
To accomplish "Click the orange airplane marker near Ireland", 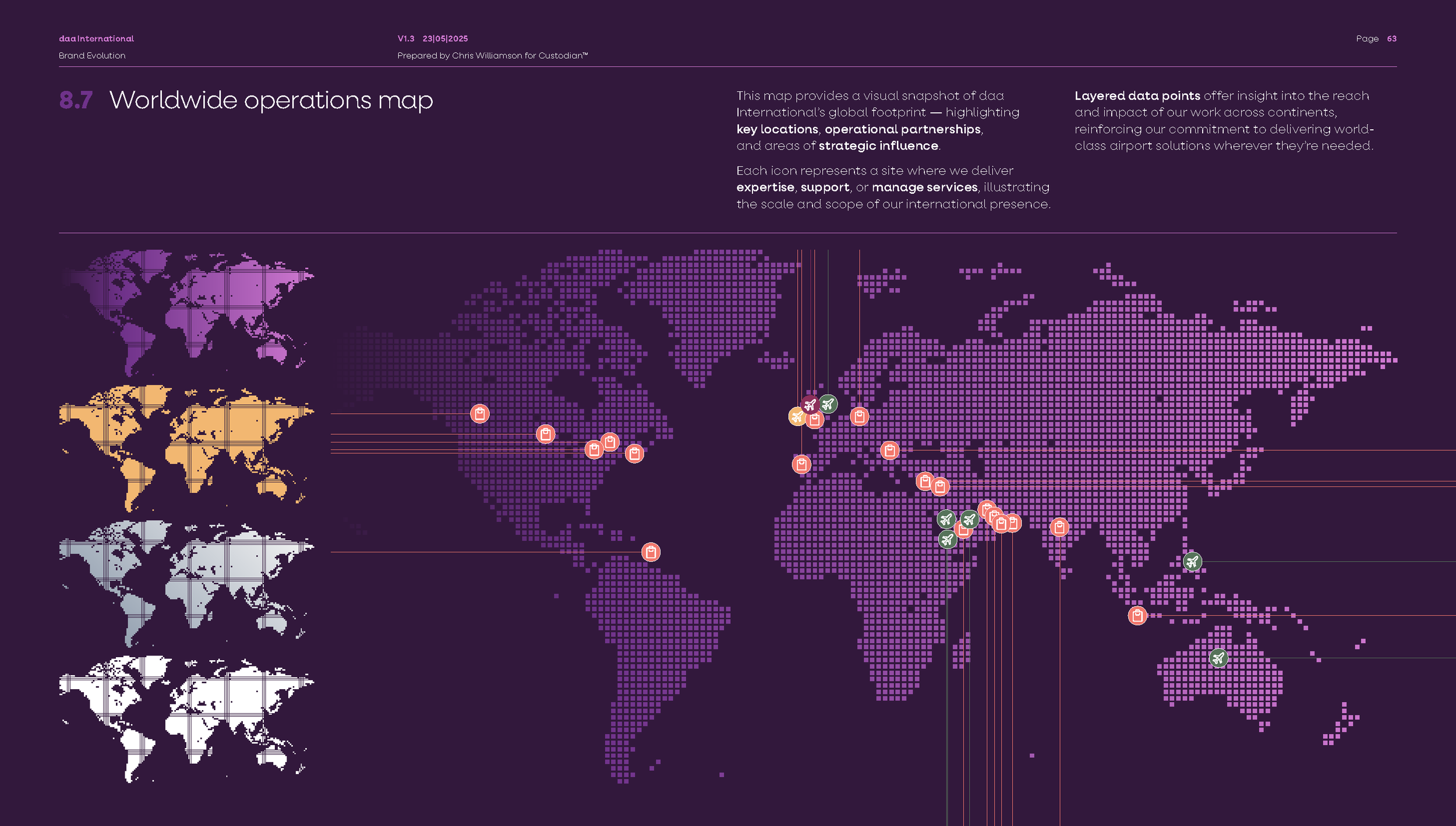I will pyautogui.click(x=796, y=416).
